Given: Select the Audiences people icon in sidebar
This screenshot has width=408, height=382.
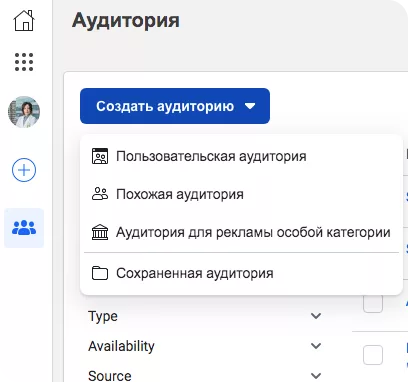Looking at the screenshot, I should 24,228.
